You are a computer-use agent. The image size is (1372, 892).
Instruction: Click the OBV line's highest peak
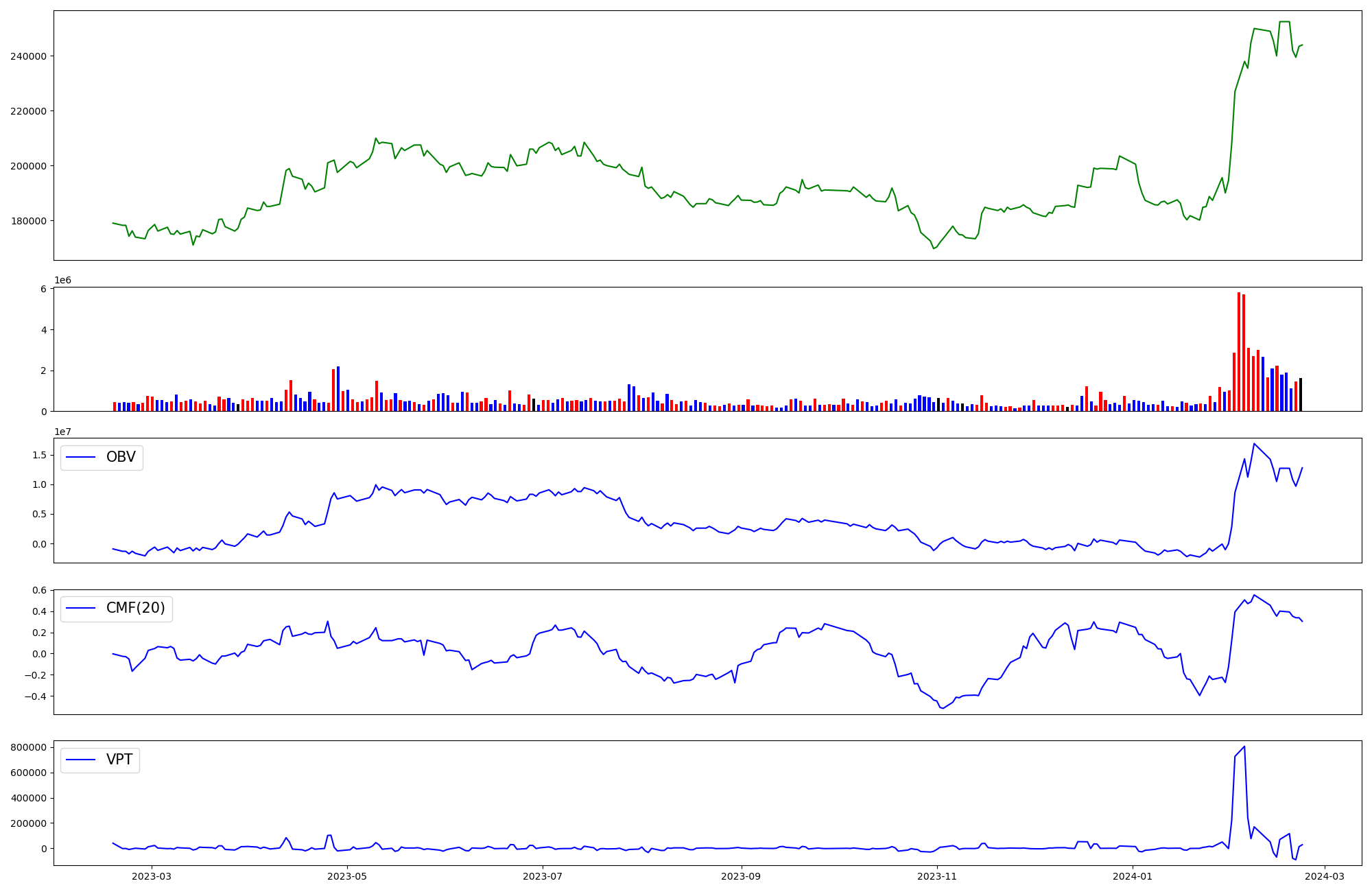[1254, 443]
